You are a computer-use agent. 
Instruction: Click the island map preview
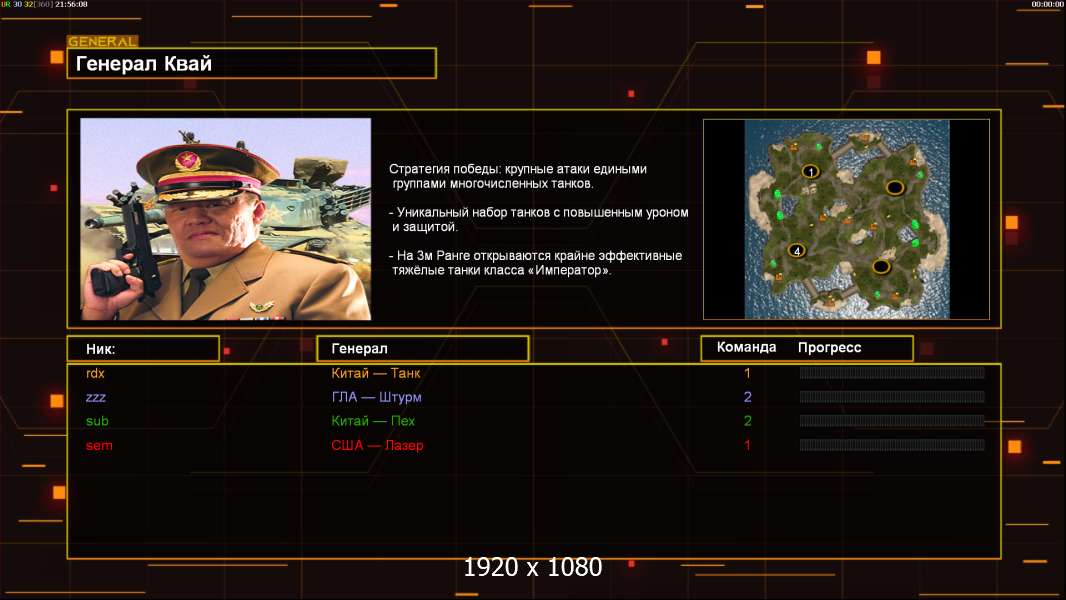point(846,219)
